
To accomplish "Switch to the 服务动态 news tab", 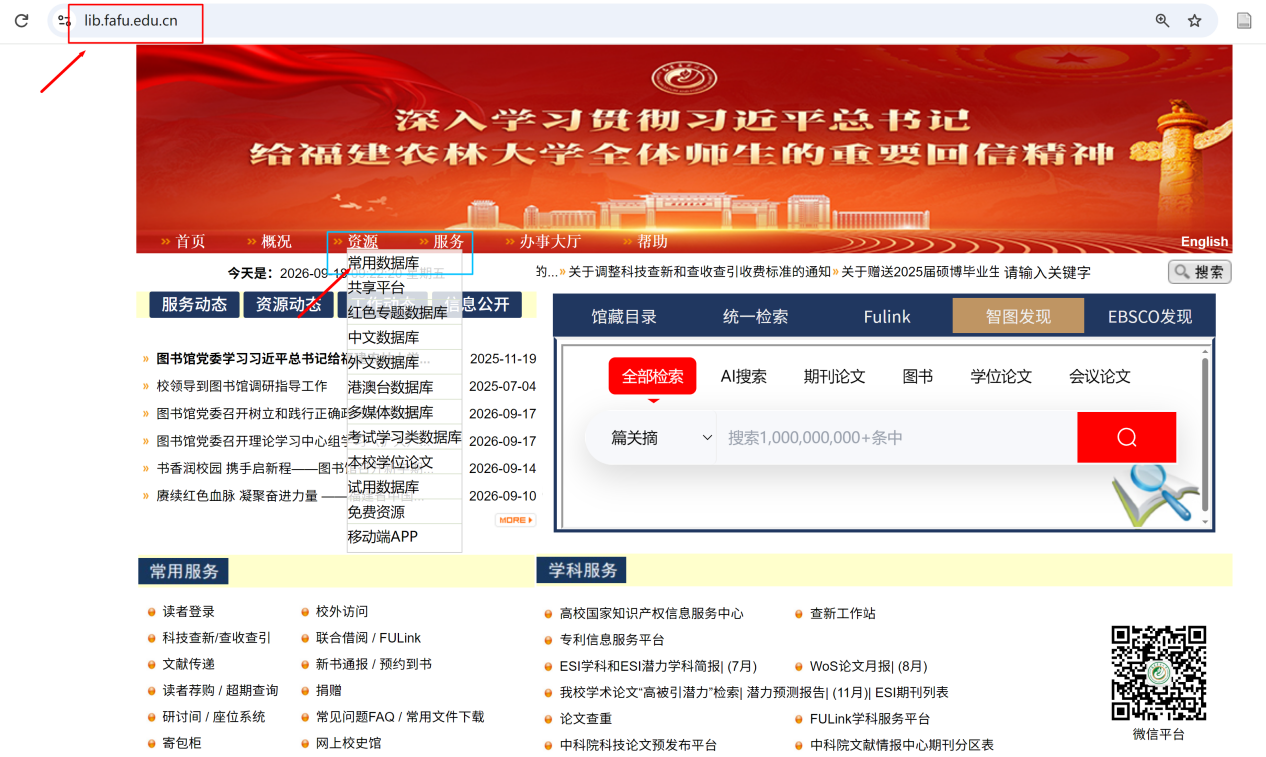I will point(194,305).
